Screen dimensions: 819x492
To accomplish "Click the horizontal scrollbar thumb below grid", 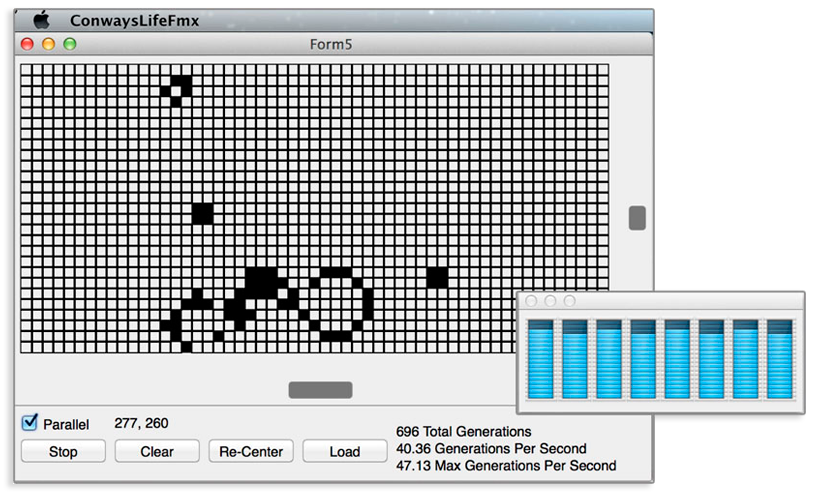I will coord(321,390).
